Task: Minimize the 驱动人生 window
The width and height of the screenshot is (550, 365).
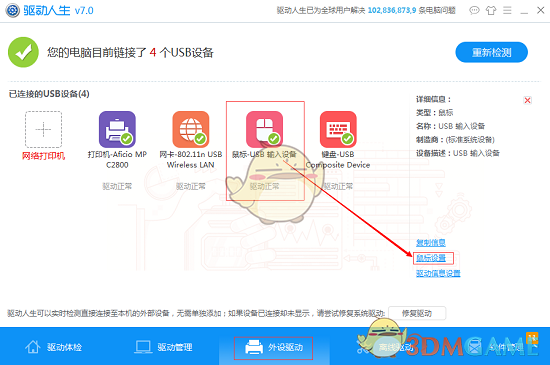Action: [524, 11]
